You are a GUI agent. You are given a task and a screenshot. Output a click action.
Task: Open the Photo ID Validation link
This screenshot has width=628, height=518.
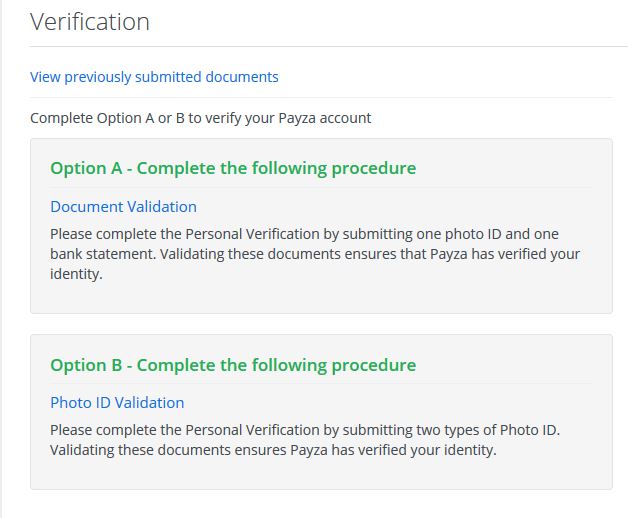[117, 403]
